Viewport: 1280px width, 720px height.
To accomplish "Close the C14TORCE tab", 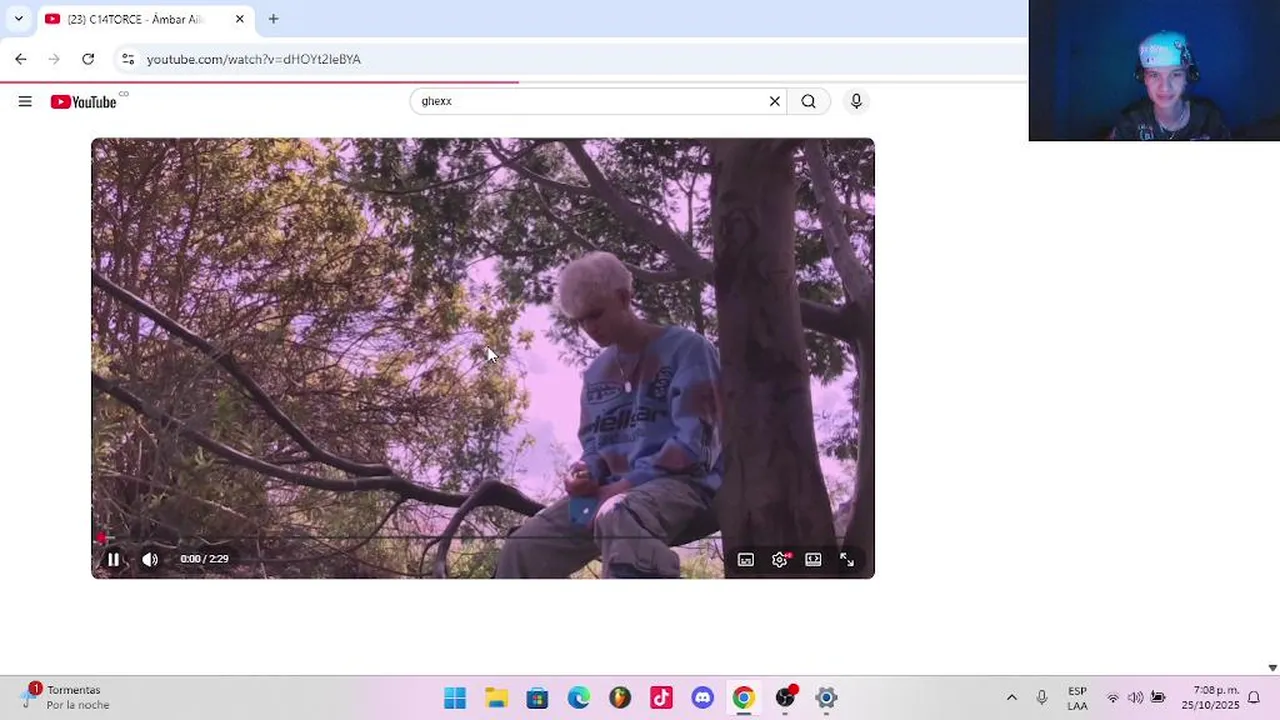I will click(x=240, y=19).
